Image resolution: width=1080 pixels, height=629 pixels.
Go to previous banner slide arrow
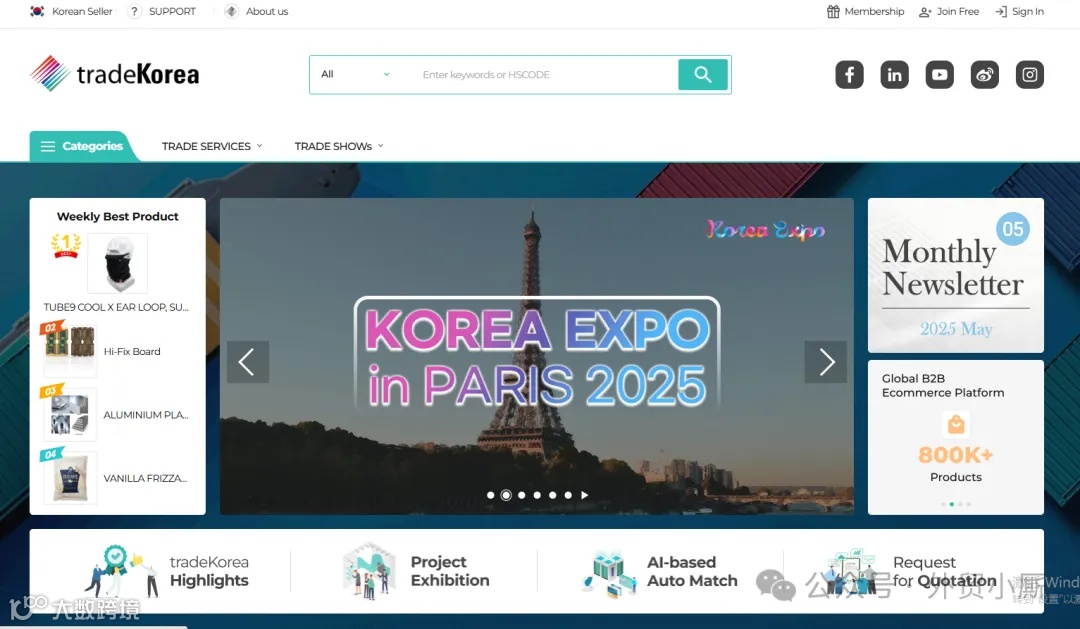[x=247, y=362]
